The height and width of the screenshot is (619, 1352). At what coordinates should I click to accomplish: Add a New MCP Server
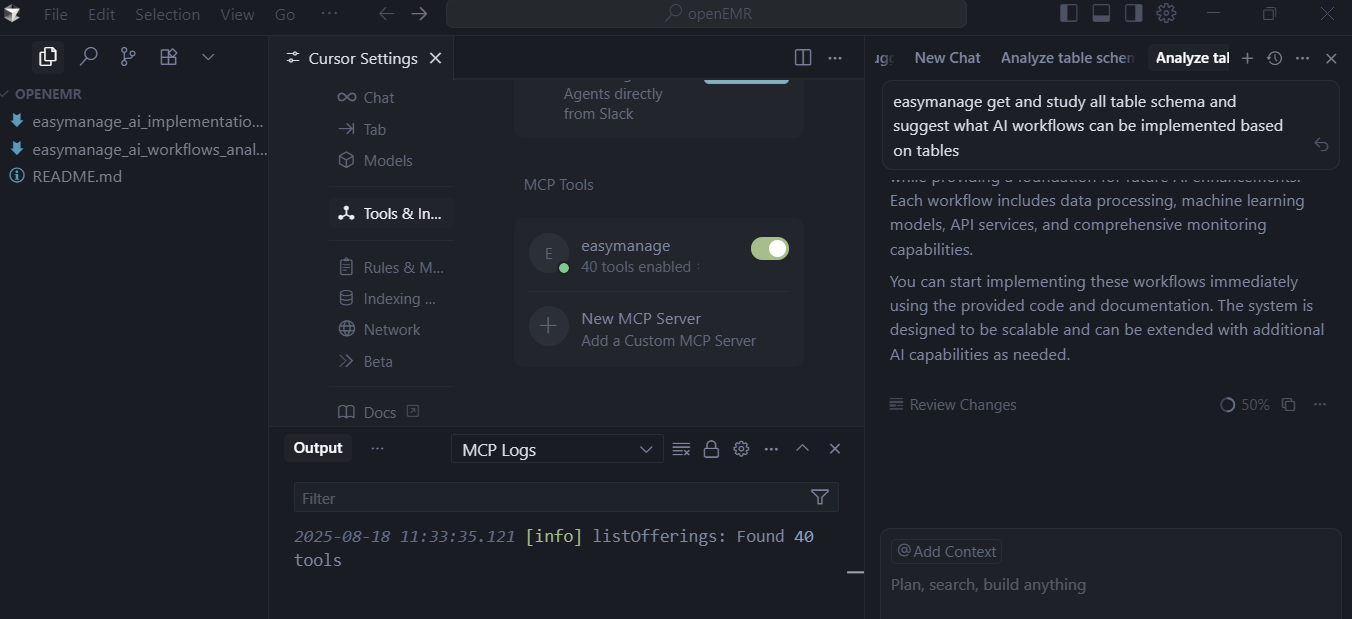[659, 328]
